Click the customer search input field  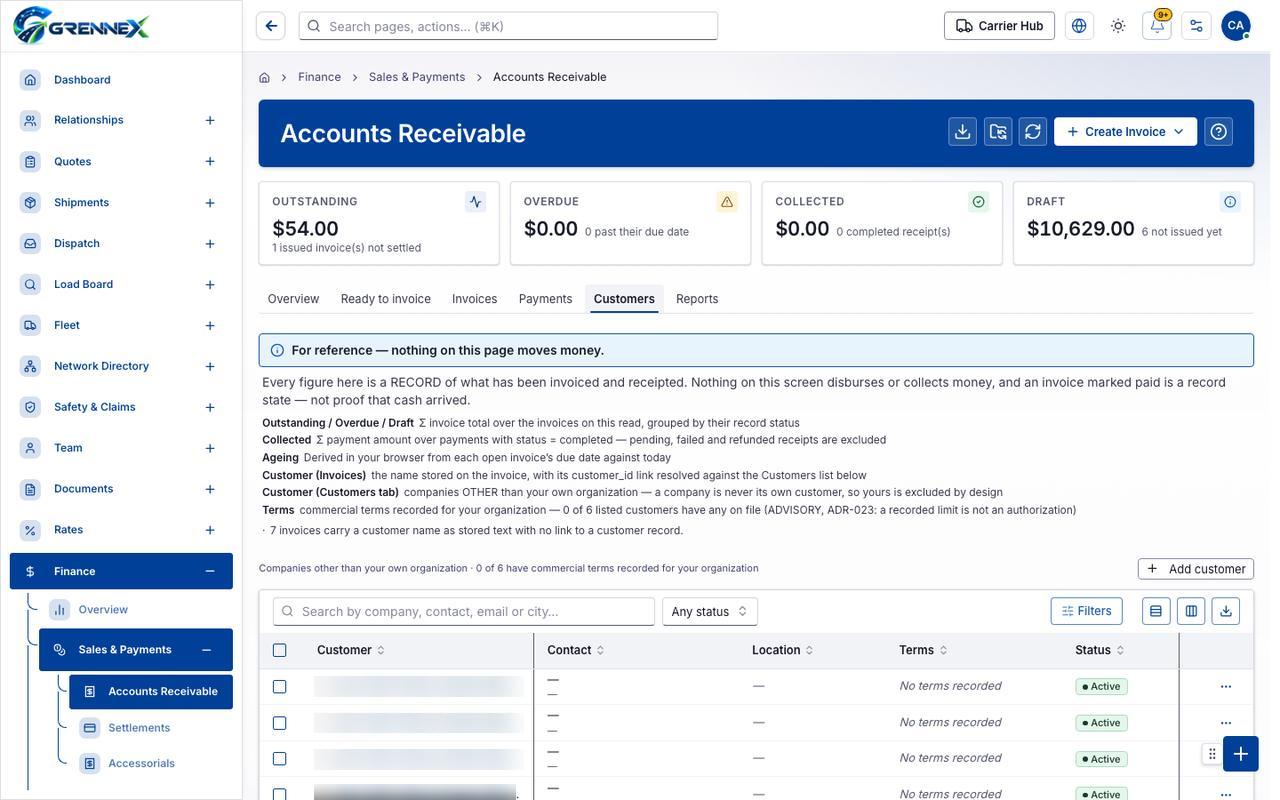464,612
